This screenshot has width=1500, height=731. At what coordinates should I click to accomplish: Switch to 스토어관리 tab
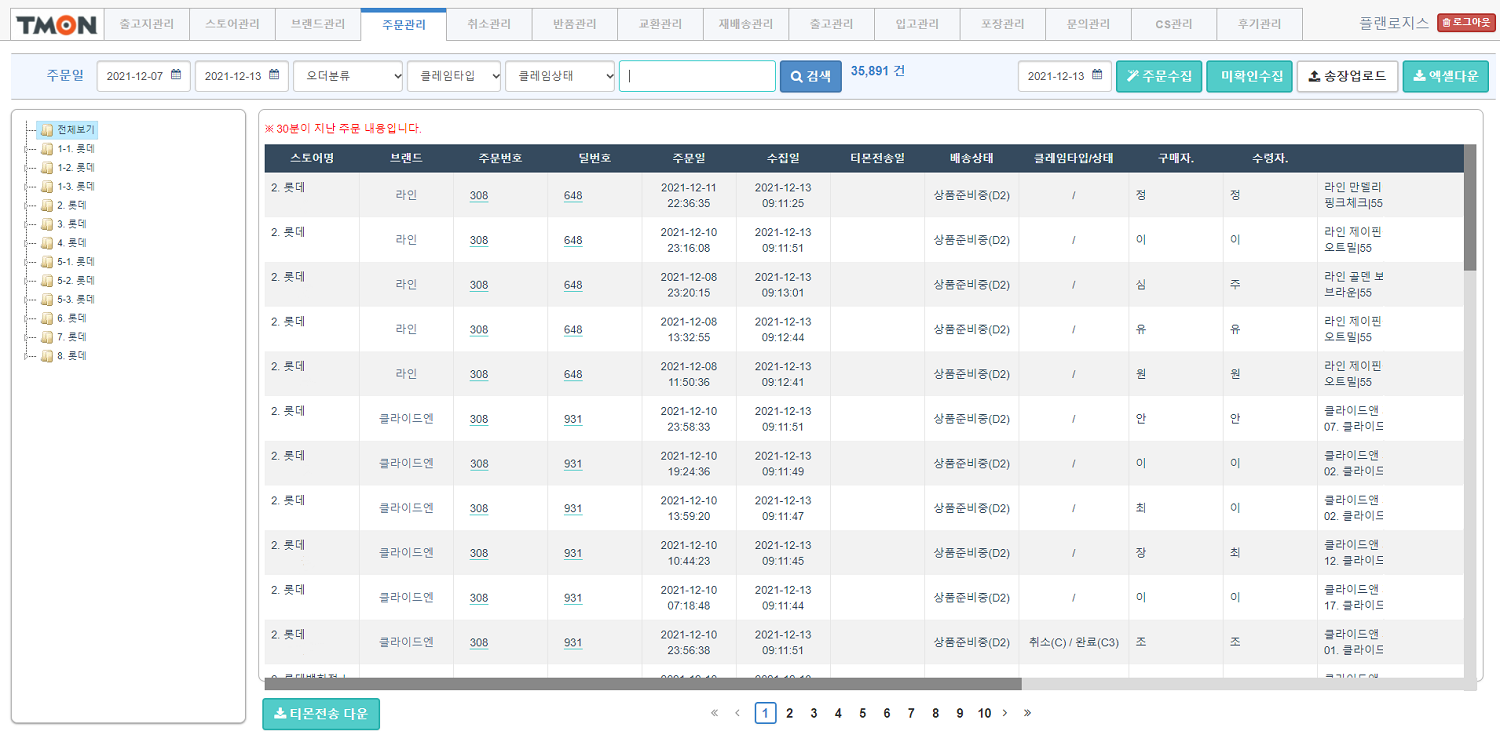232,24
